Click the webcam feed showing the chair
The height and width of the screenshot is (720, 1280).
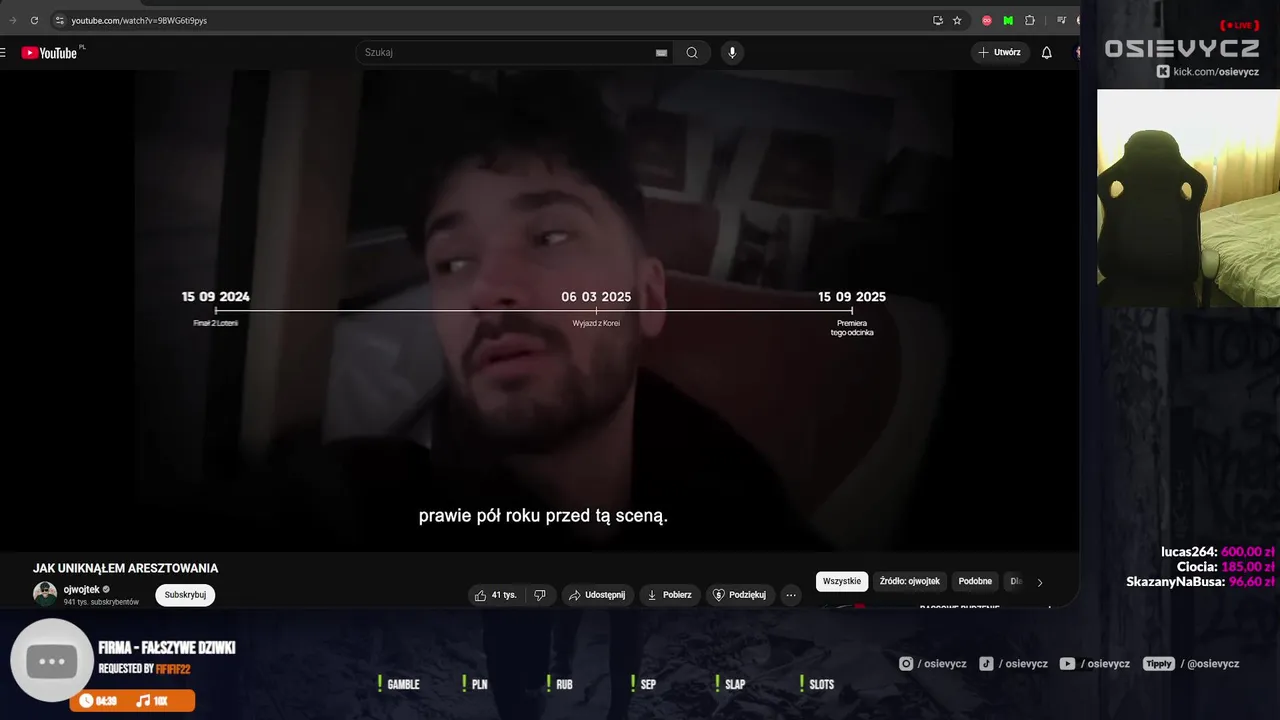(x=1188, y=198)
